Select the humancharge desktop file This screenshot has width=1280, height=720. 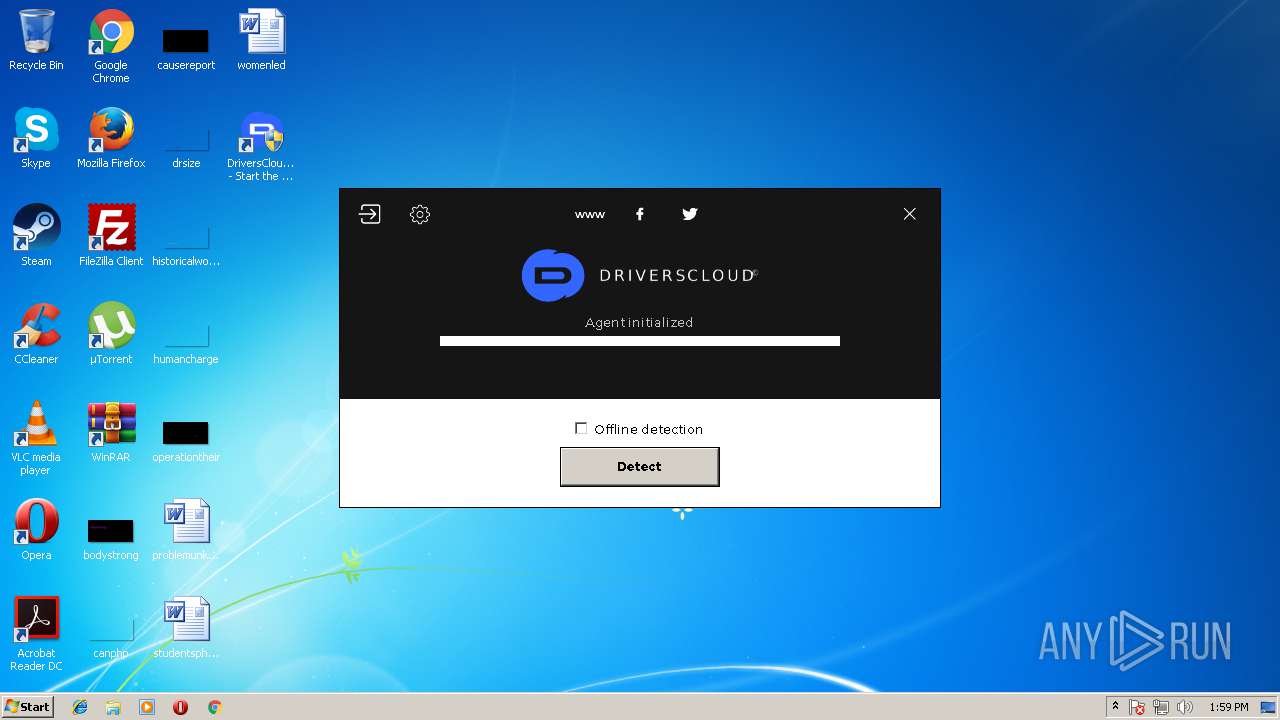(x=186, y=344)
